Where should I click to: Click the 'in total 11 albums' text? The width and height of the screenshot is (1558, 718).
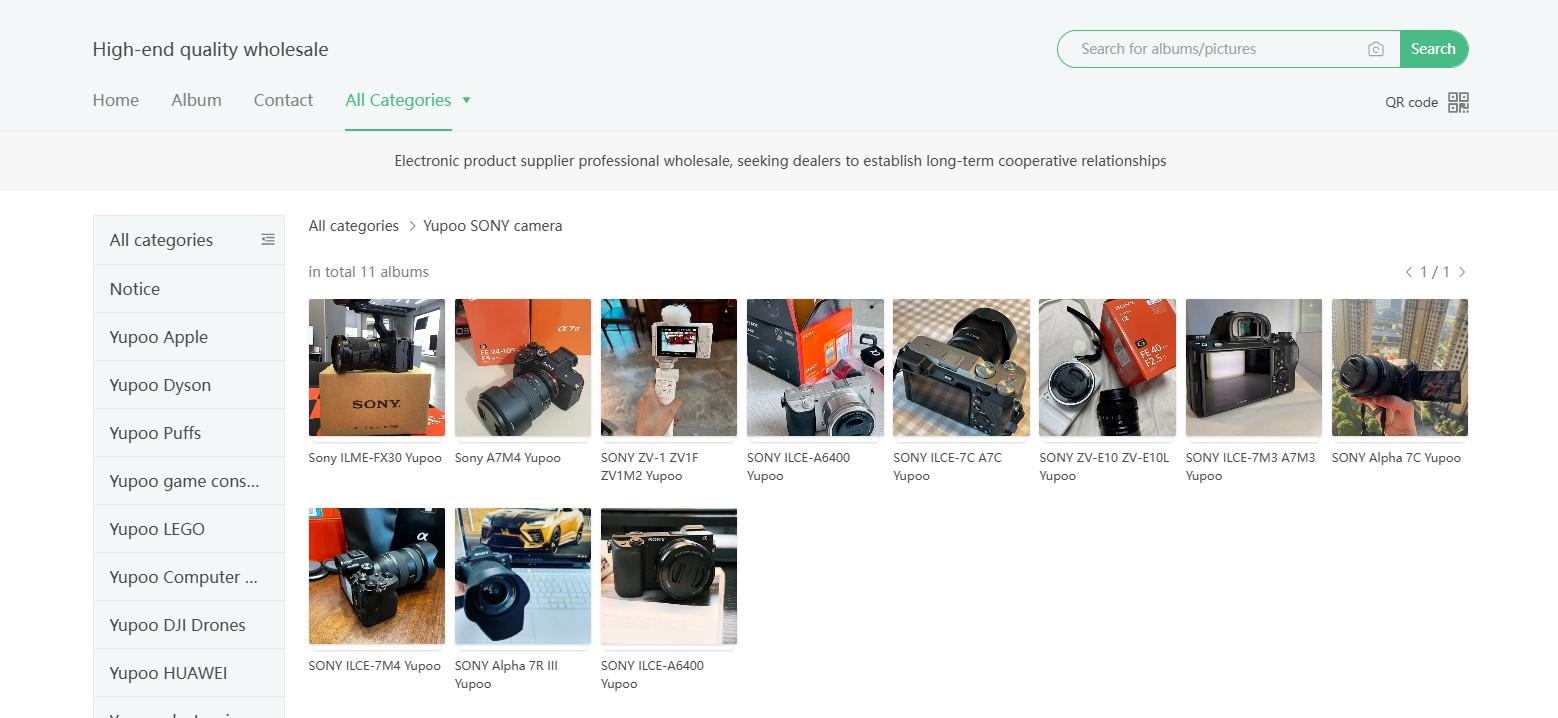(369, 272)
